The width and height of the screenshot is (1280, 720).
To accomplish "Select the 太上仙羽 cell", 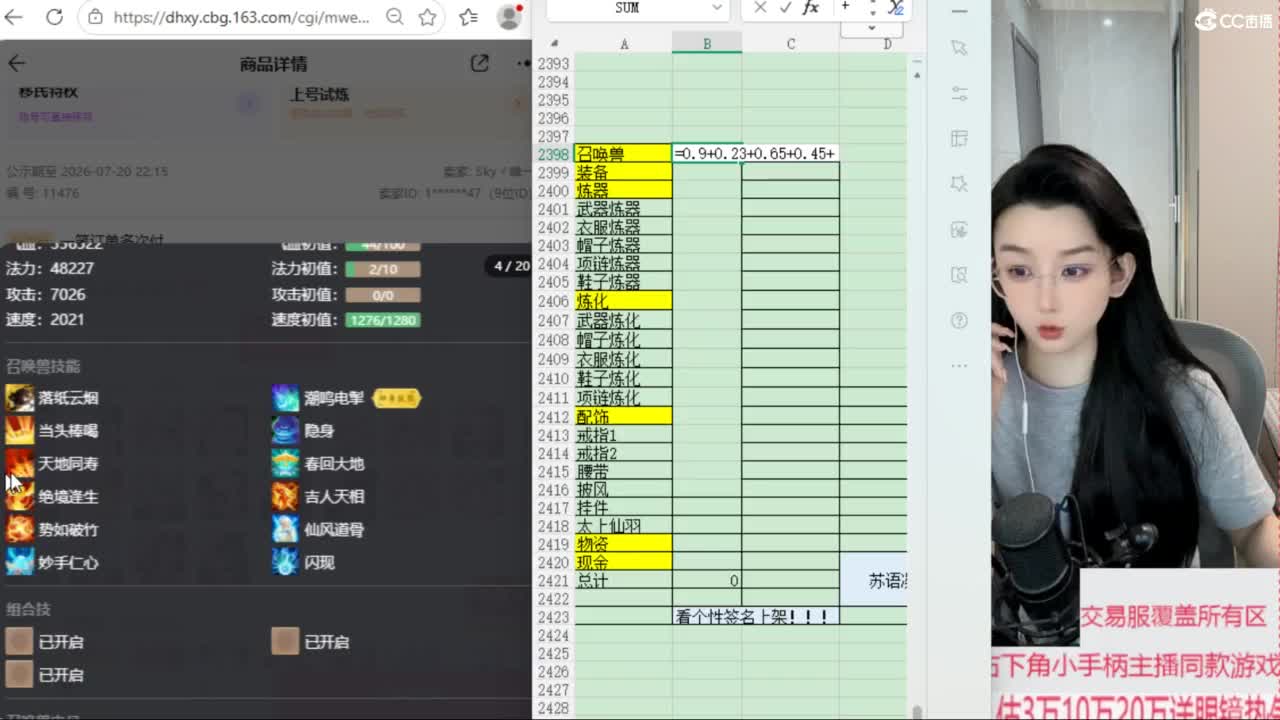I will click(623, 526).
